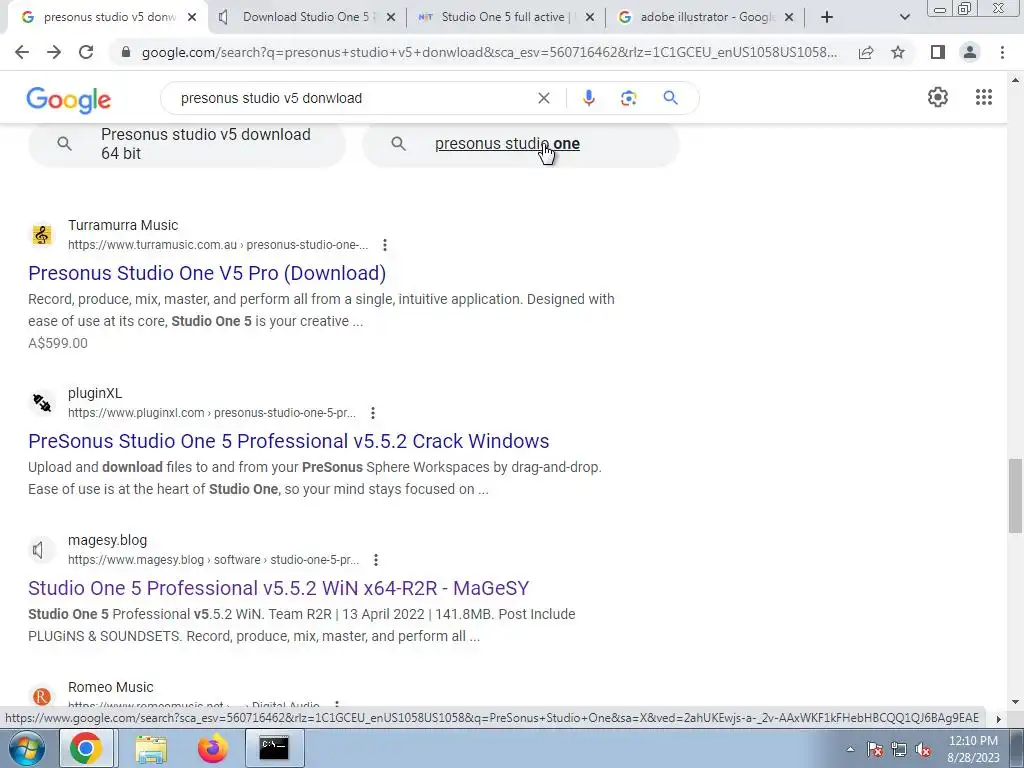This screenshot has height=768, width=1024.
Task: Open Command Prompt from the taskbar
Action: (274, 748)
